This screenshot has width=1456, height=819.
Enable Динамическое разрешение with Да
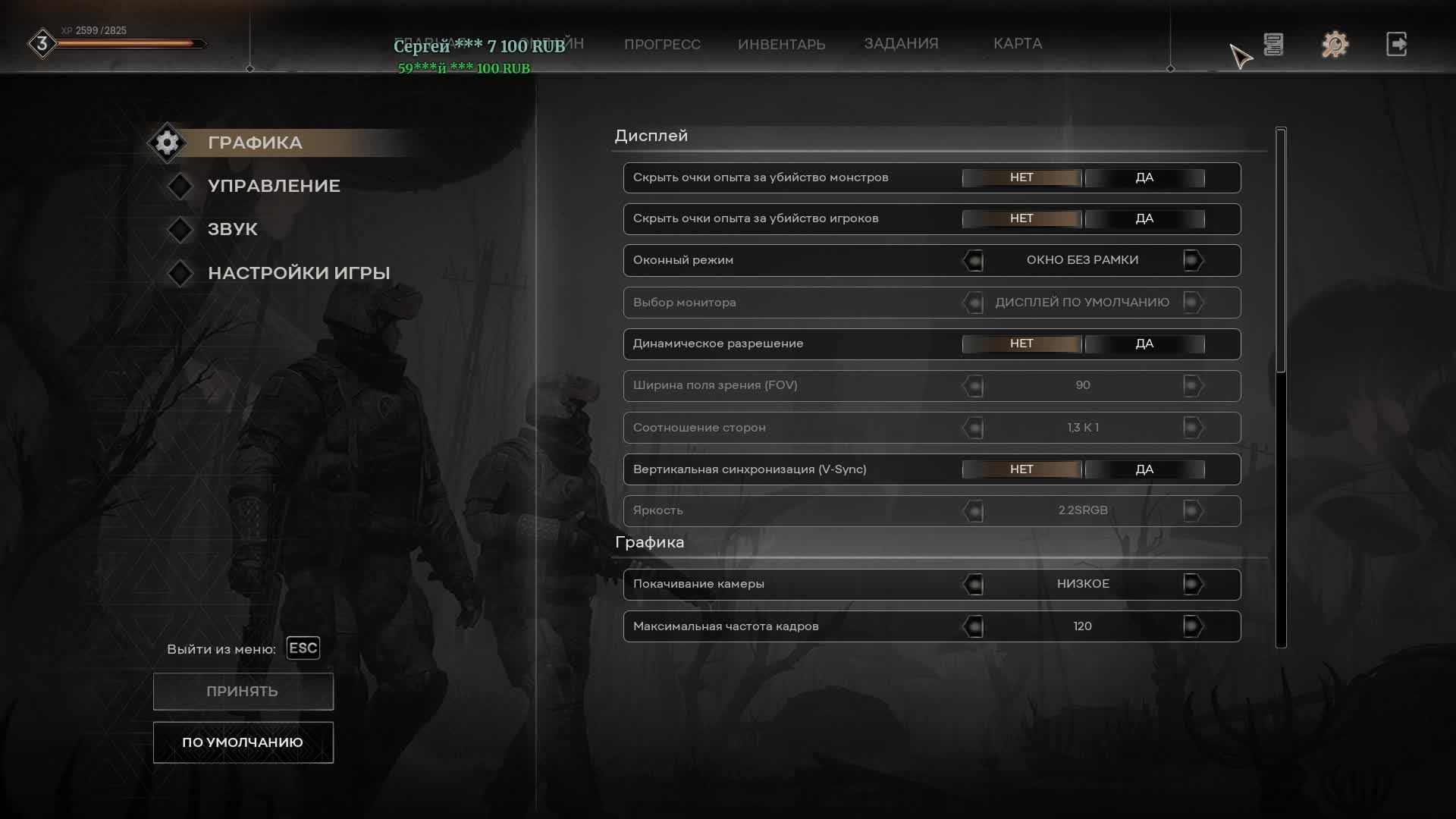1144,344
